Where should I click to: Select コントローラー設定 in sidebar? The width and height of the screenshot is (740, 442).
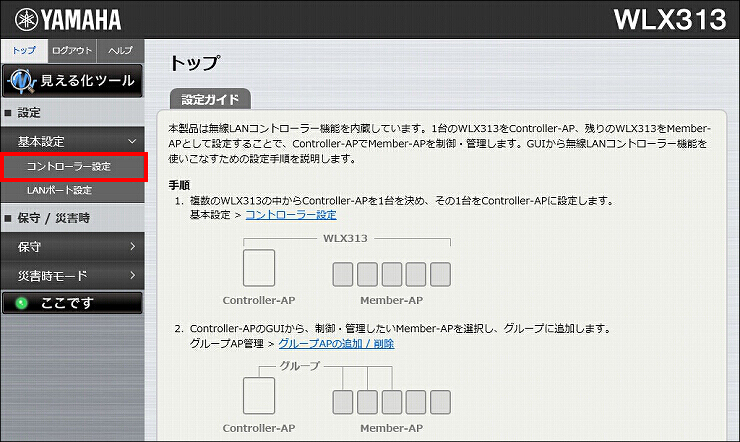[x=74, y=167]
